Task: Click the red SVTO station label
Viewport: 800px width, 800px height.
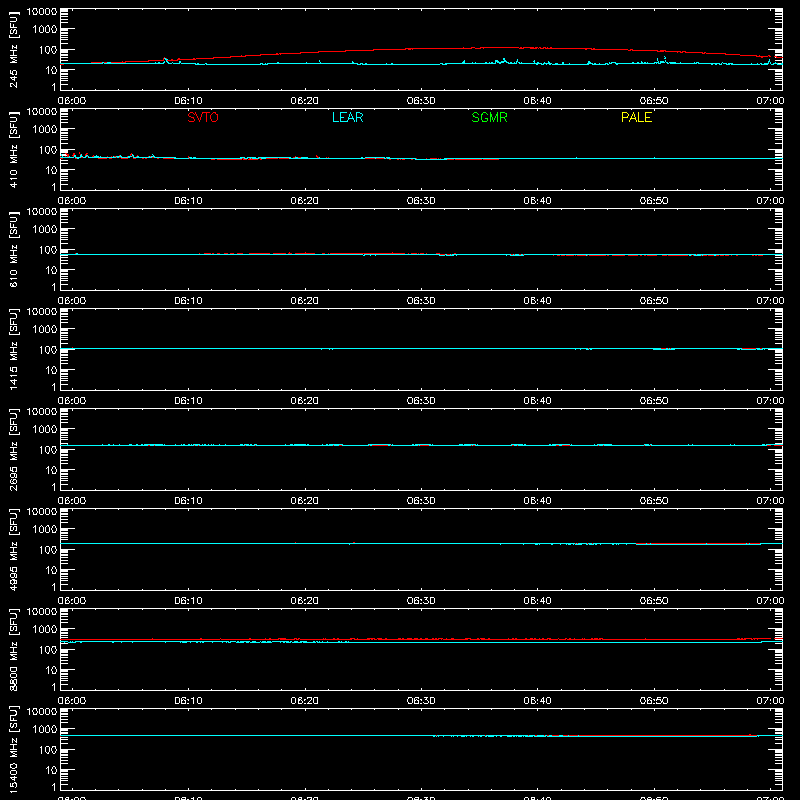Action: click(x=203, y=117)
